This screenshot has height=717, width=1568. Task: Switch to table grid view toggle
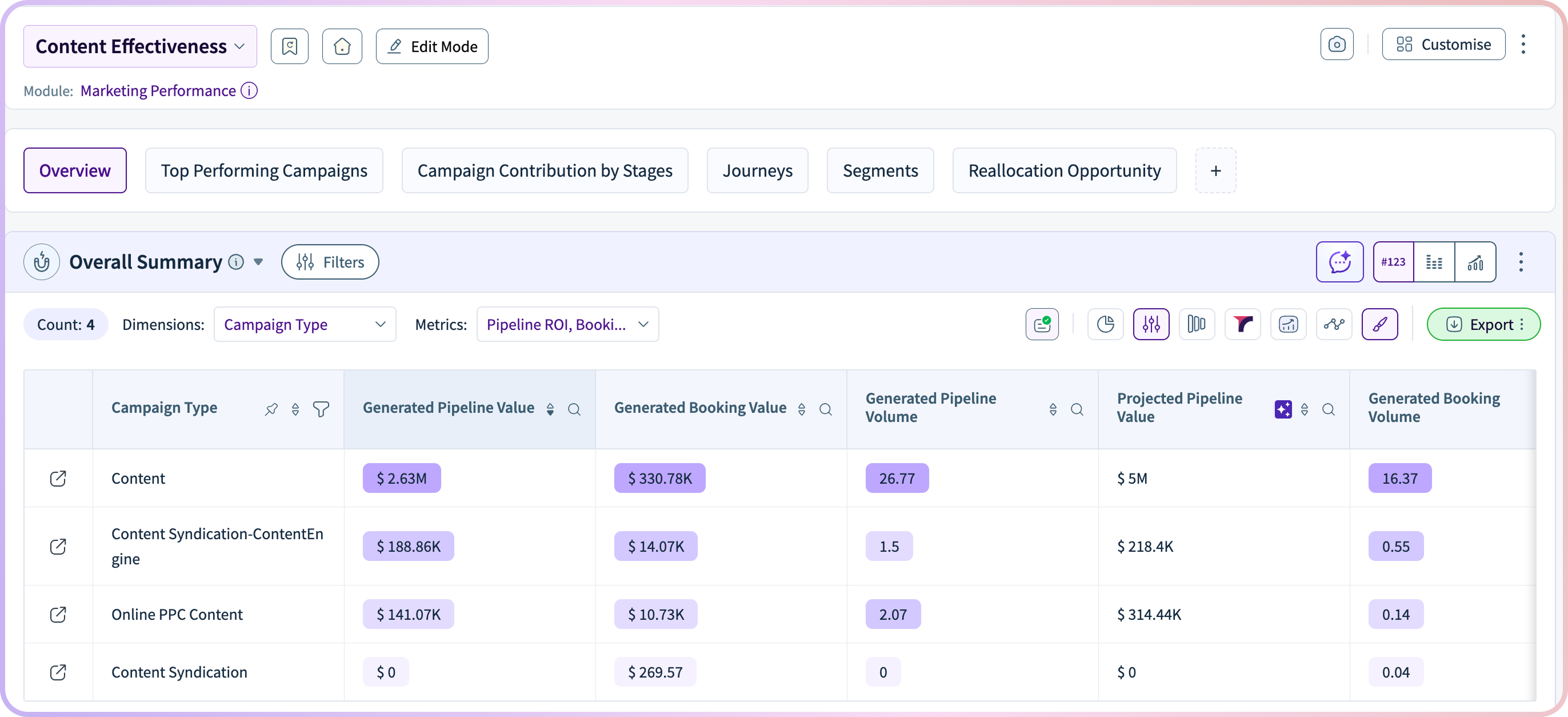click(x=1434, y=262)
